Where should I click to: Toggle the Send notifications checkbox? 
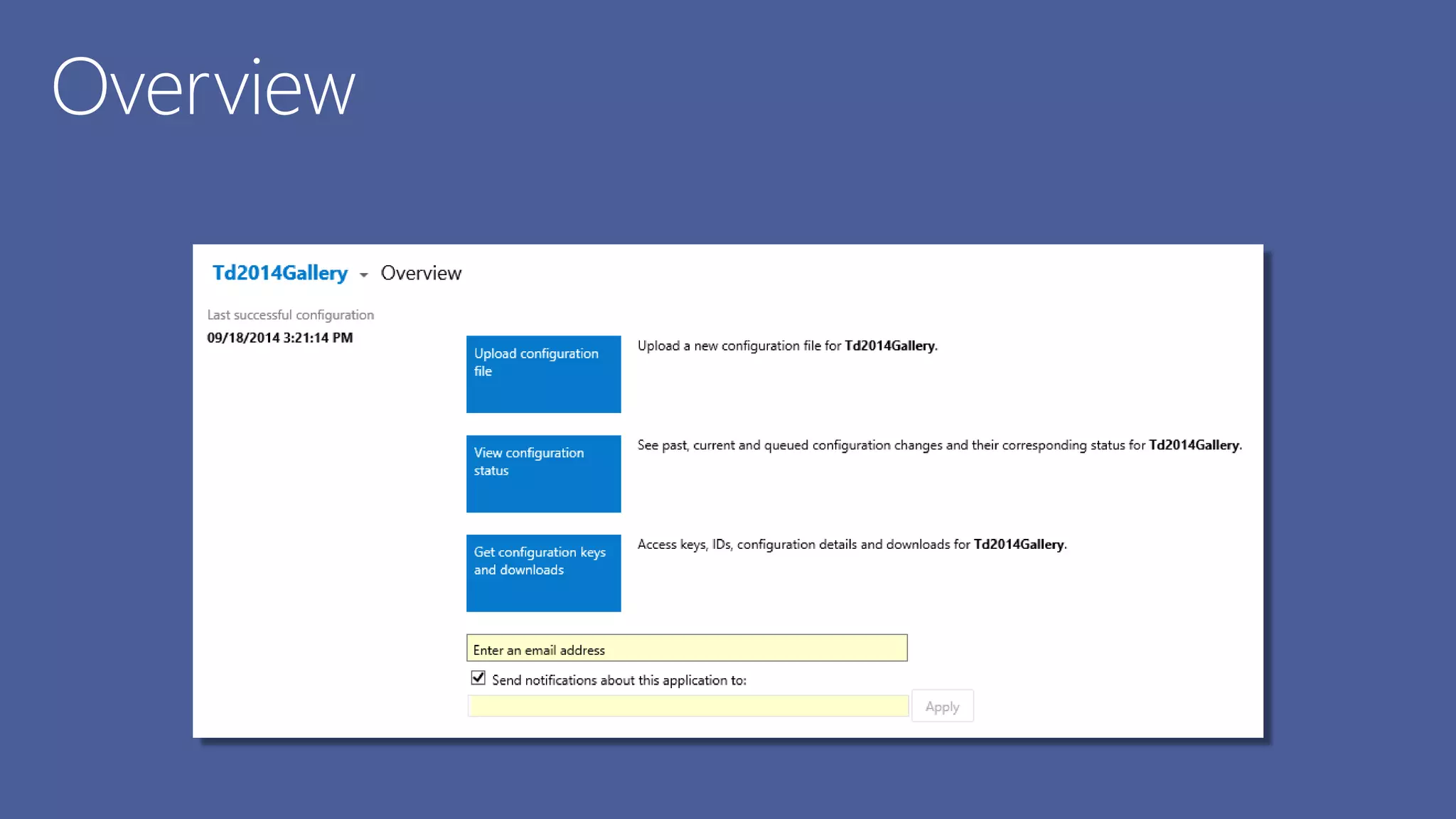(x=478, y=678)
